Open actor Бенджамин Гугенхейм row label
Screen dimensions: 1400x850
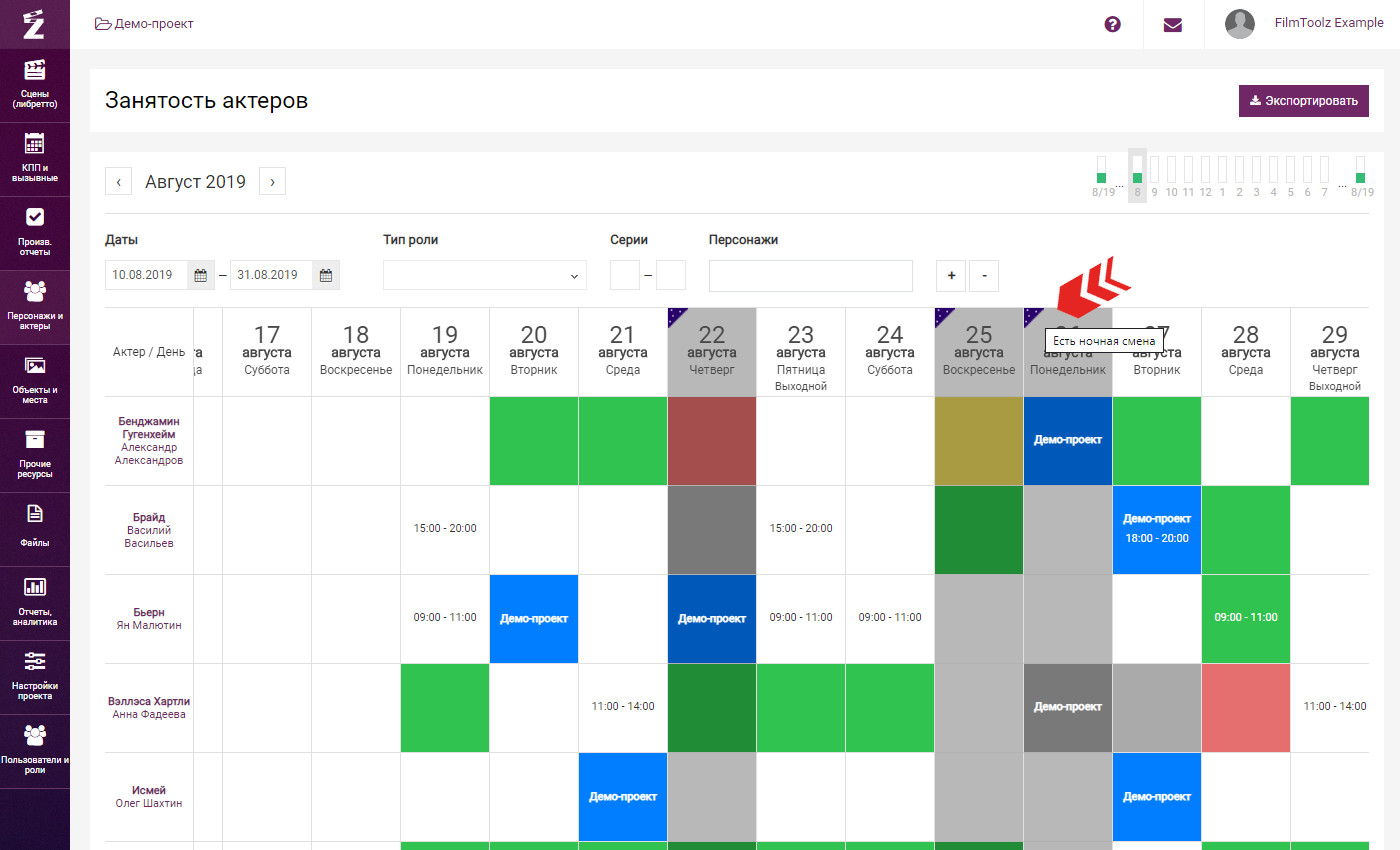pyautogui.click(x=149, y=441)
